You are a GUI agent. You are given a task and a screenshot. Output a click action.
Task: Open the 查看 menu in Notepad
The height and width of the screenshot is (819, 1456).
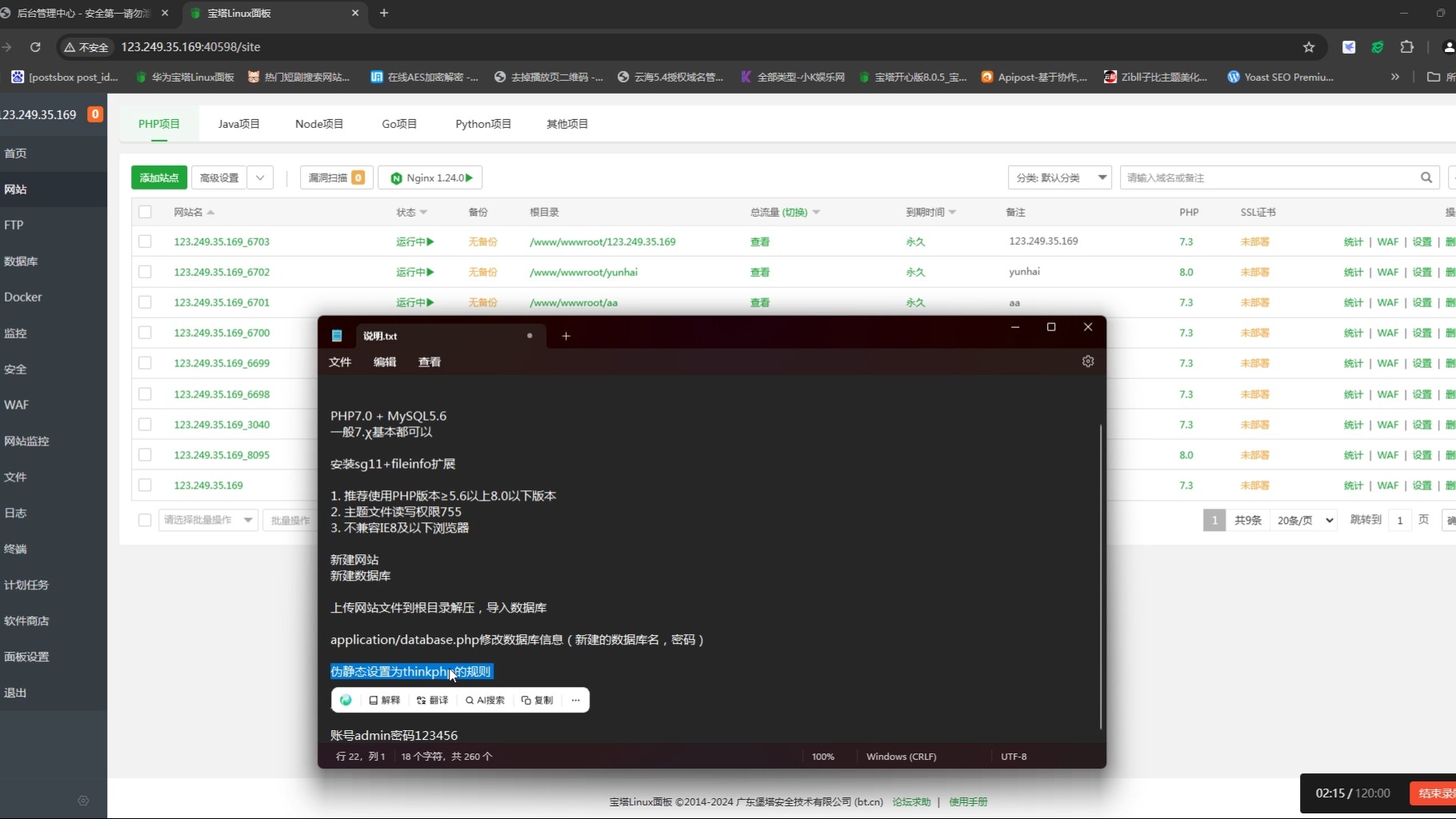tap(430, 362)
